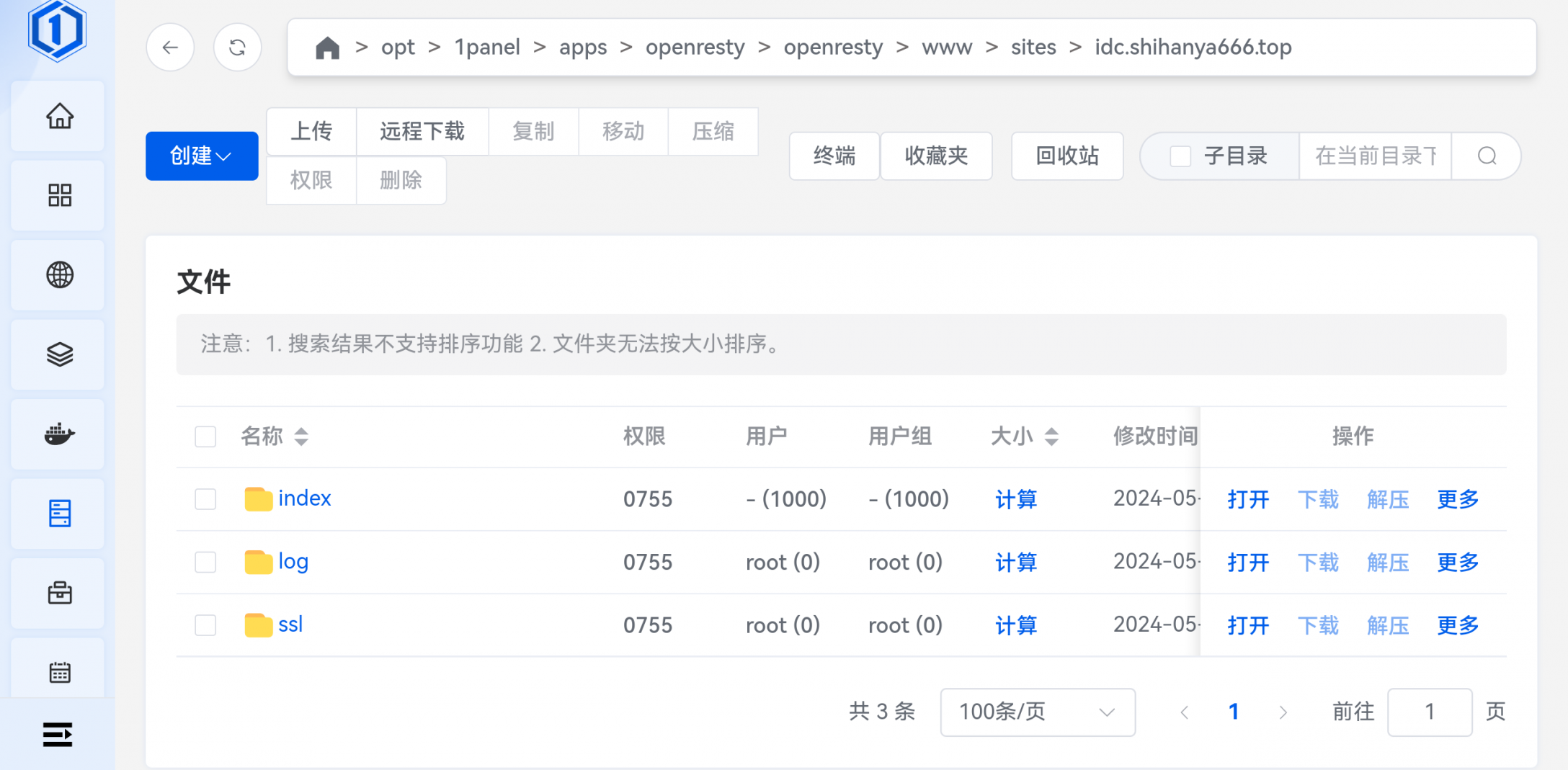
Task: Select the log folder checkbox
Action: 205,562
